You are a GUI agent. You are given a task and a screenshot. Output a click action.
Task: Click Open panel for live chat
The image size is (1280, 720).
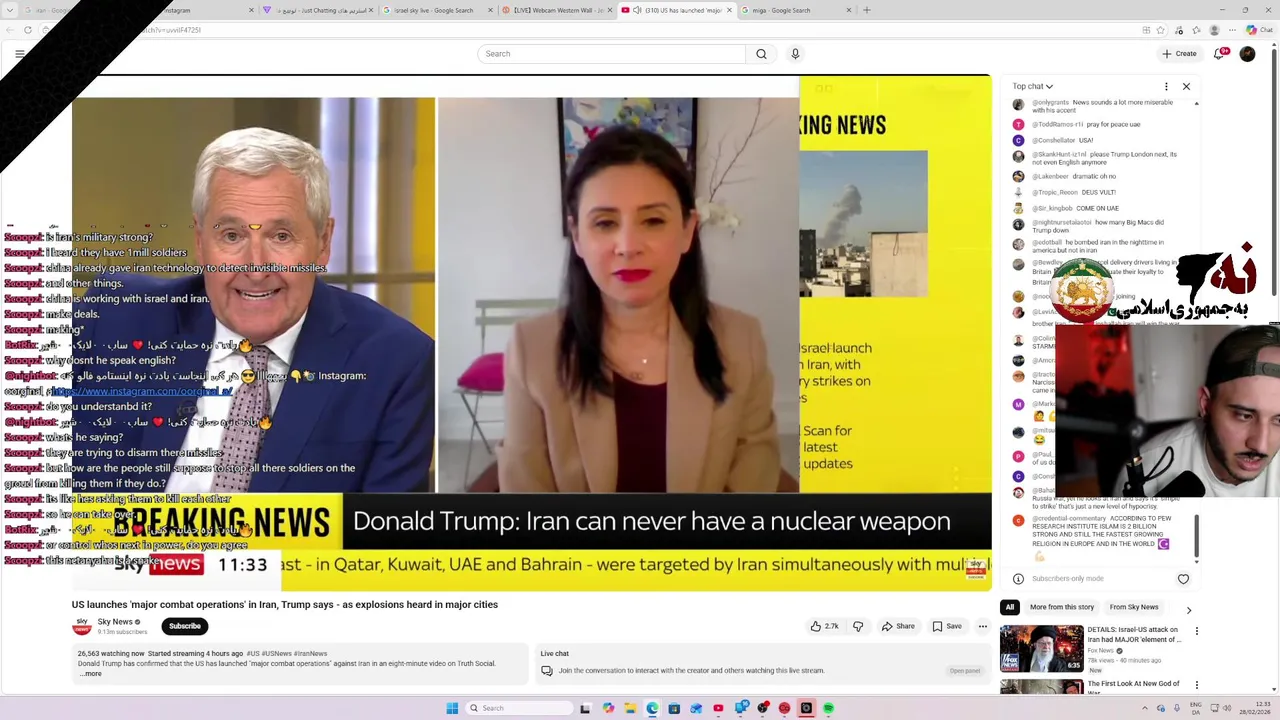(x=964, y=671)
